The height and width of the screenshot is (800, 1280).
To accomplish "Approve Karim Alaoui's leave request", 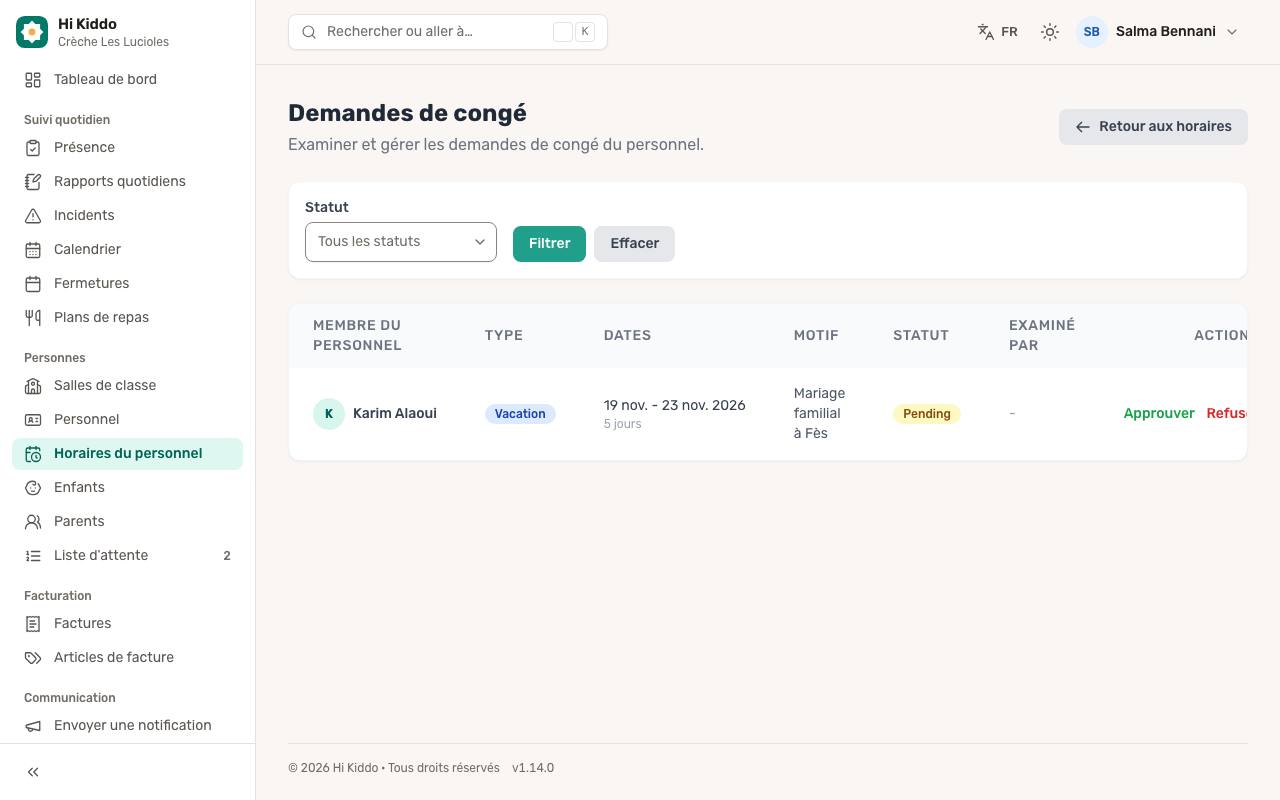I will tap(1159, 414).
